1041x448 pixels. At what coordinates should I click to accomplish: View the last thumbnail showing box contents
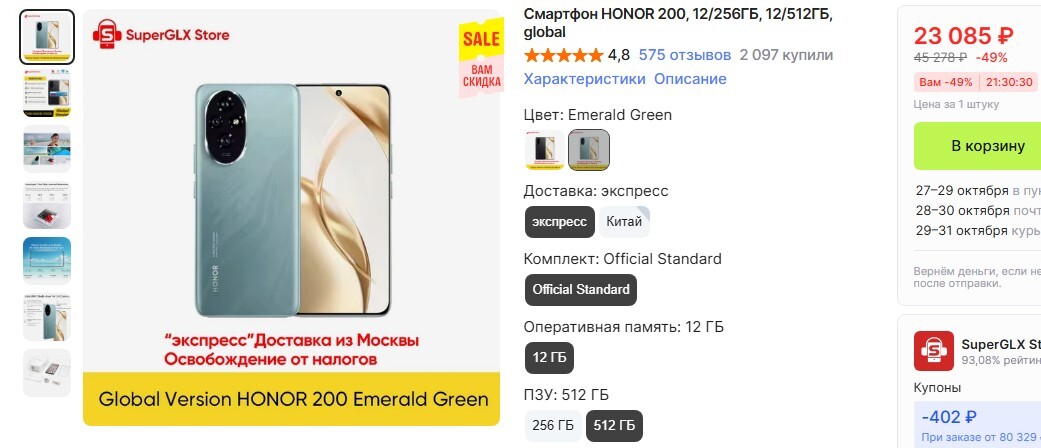[47, 373]
